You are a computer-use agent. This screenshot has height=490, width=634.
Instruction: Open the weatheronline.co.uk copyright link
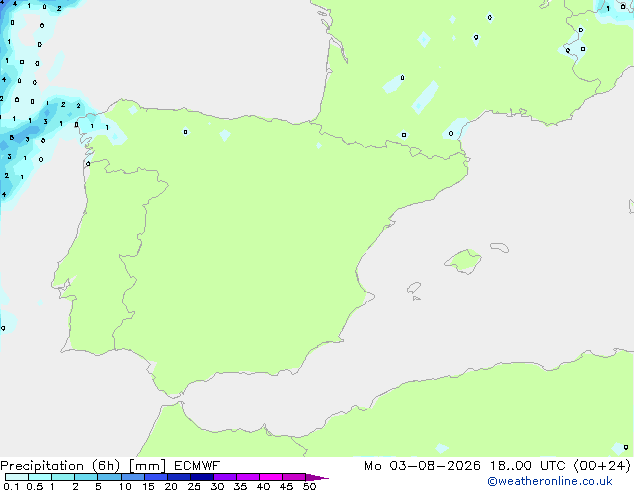[x=550, y=481]
